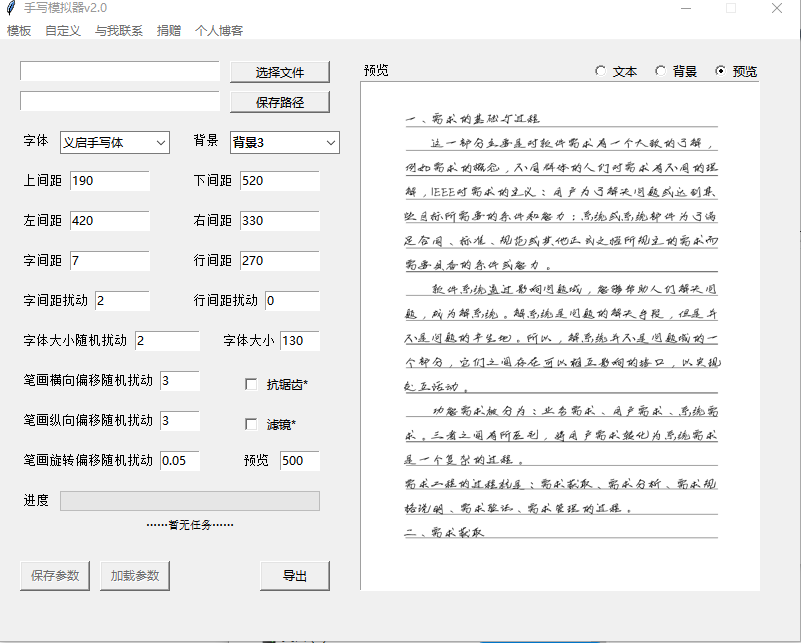Toggle the 滤镜 checkbox
The height and width of the screenshot is (643, 801).
click(252, 424)
